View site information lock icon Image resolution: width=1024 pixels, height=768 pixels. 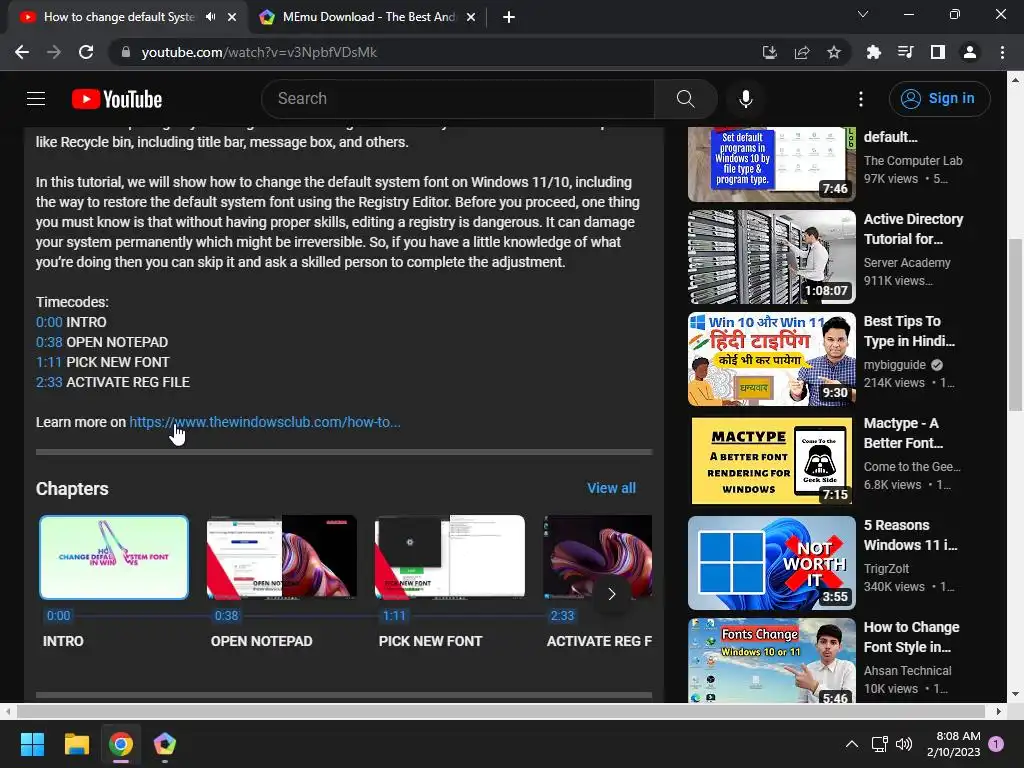pos(126,52)
